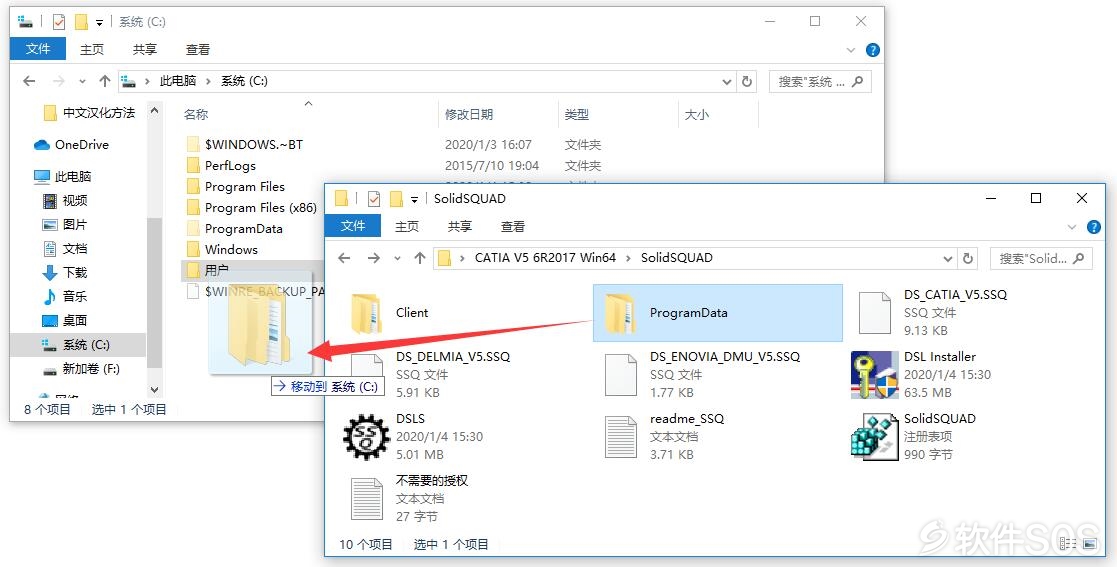Switch to large icons view in SolidSQUAD status bar
Image resolution: width=1117 pixels, height=567 pixels.
[1089, 544]
